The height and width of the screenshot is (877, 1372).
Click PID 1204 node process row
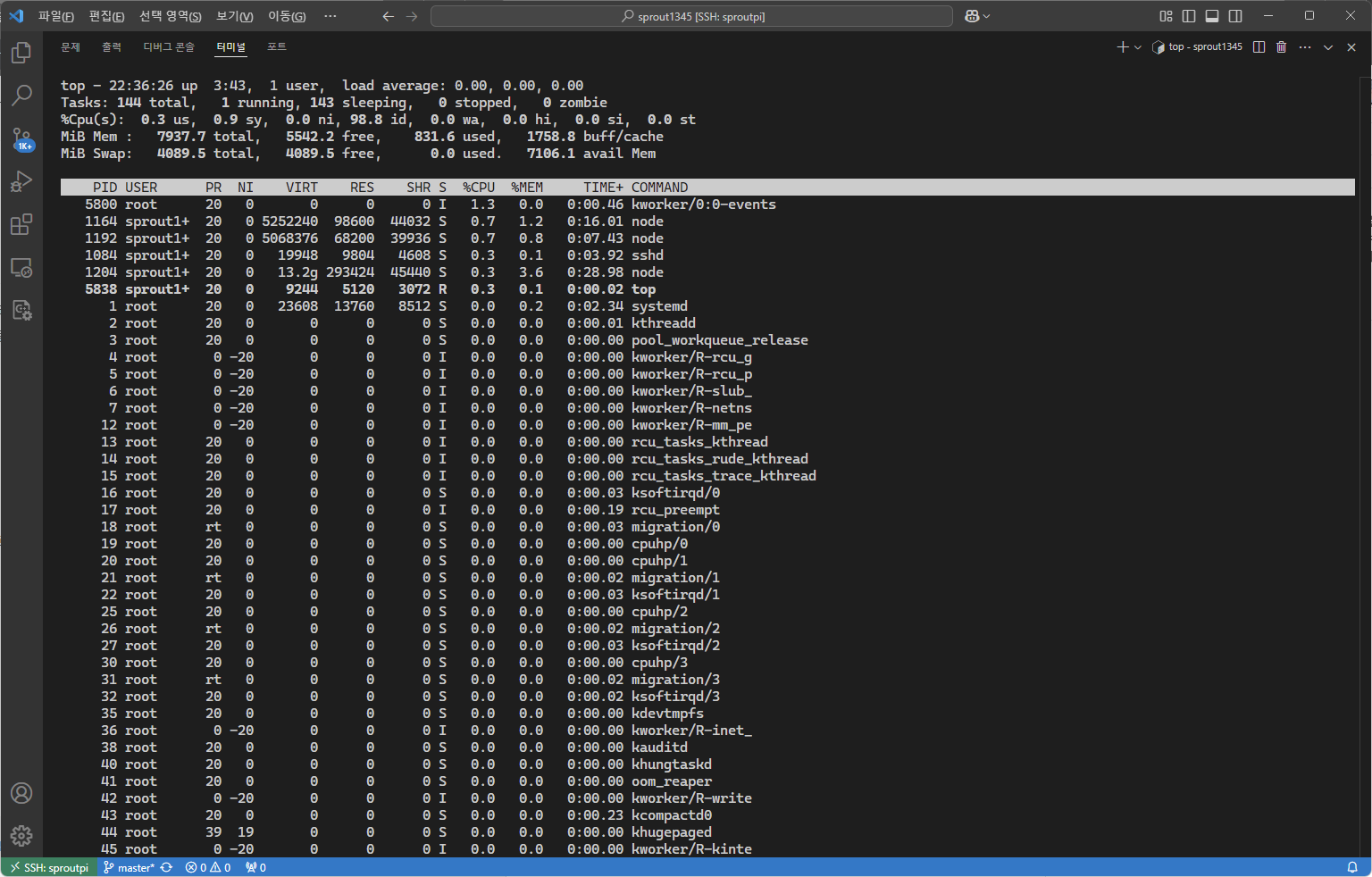point(707,272)
